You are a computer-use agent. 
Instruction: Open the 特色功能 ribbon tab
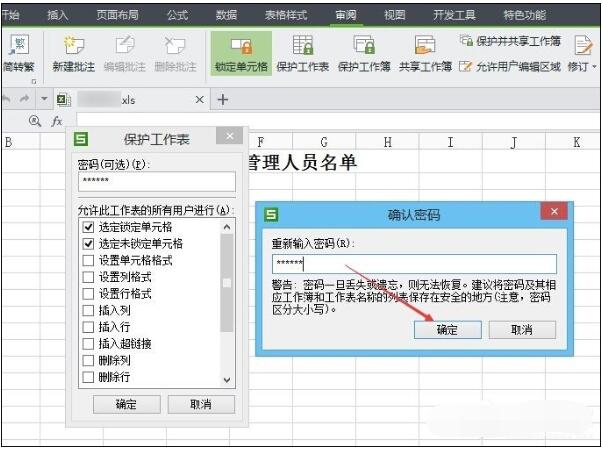(x=525, y=15)
